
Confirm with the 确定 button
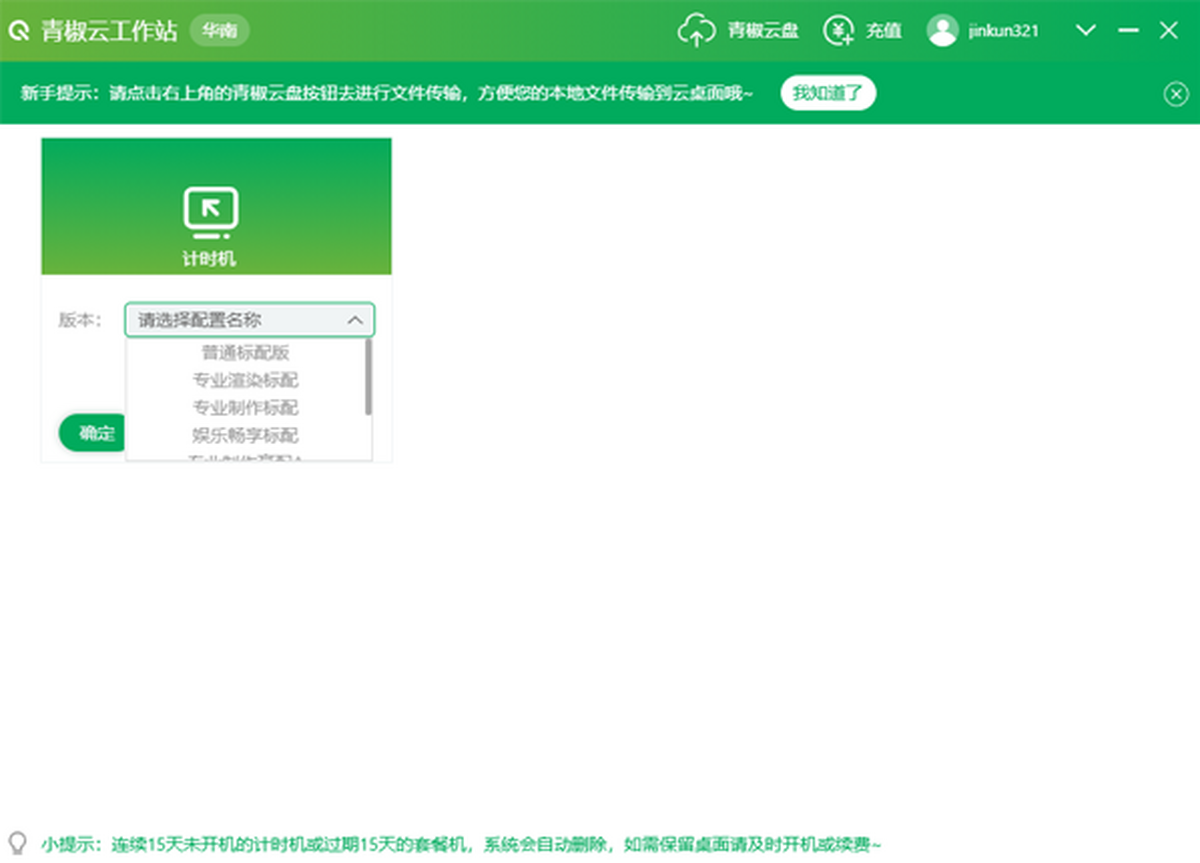pos(92,433)
